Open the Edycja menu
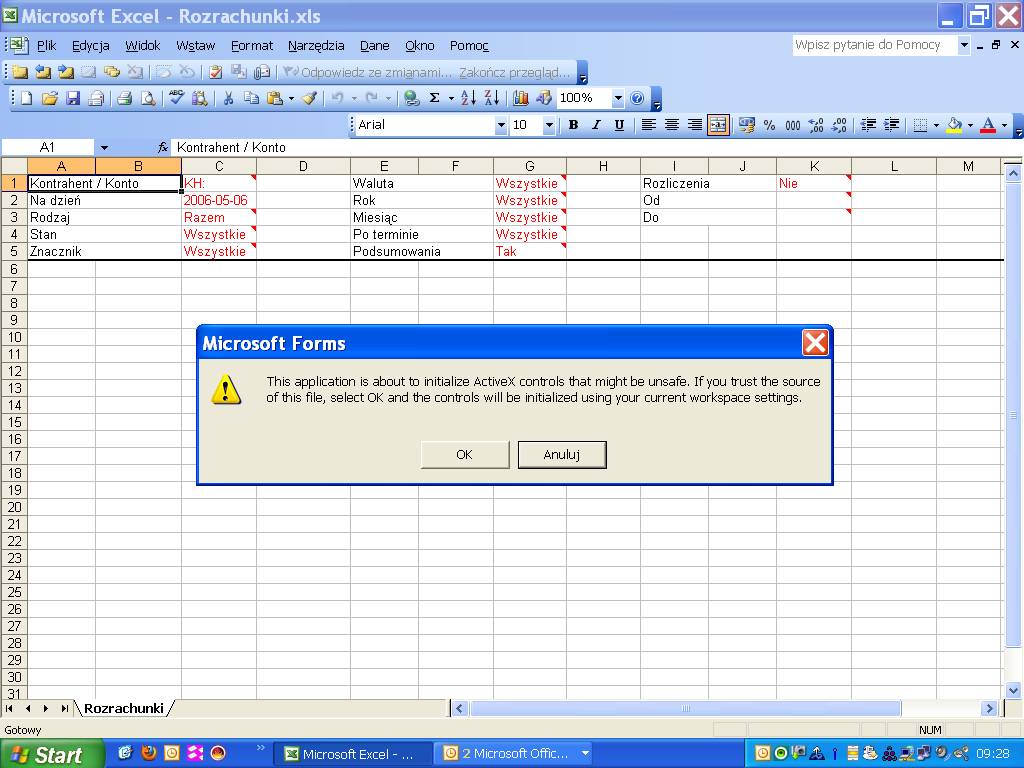The image size is (1024, 768). click(x=91, y=46)
